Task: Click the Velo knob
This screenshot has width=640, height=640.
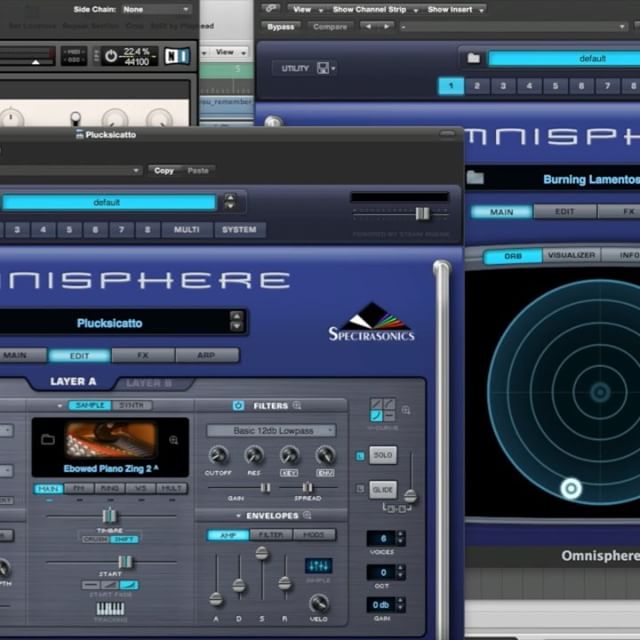Action: tap(319, 603)
